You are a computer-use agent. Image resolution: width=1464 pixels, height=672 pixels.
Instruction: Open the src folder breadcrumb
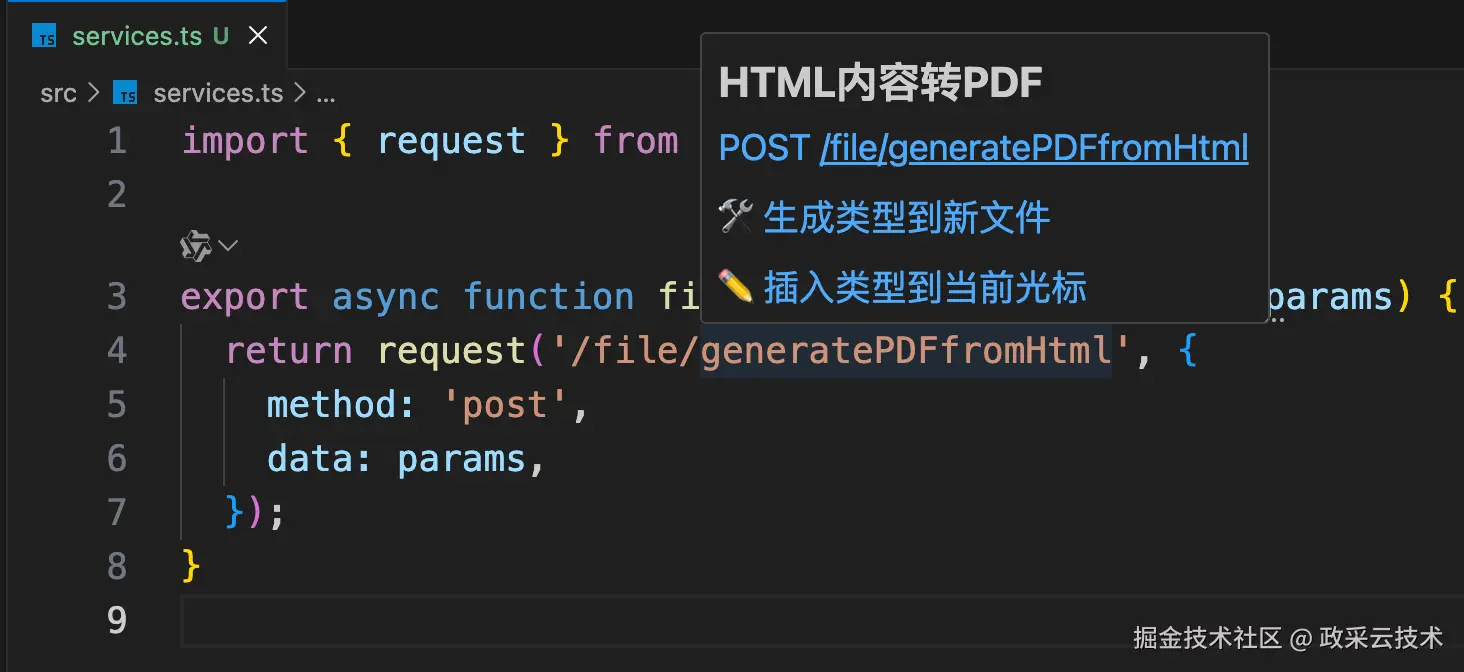(x=58, y=94)
